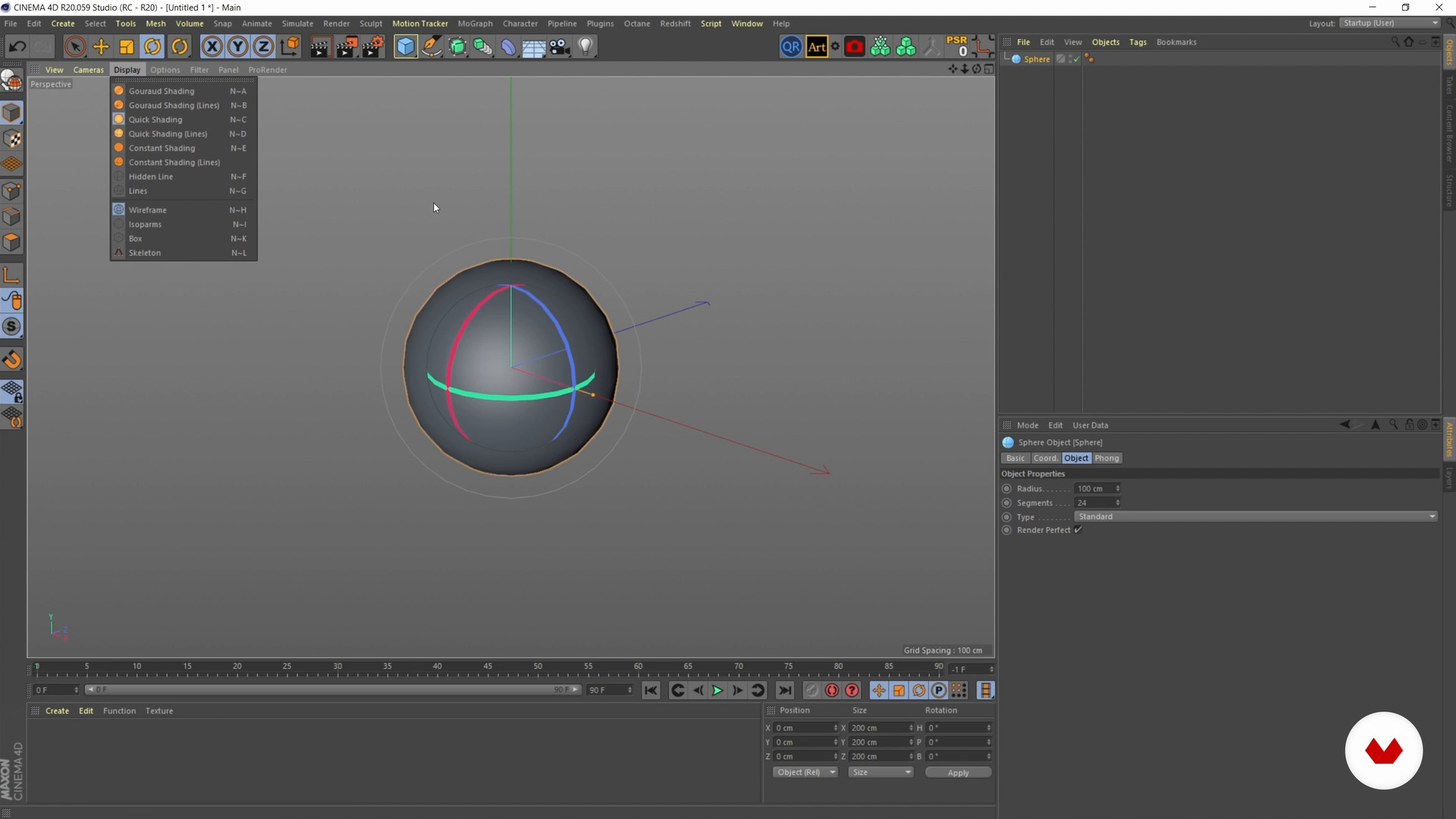1456x819 pixels.
Task: Toggle Z axis lock
Action: tap(263, 47)
